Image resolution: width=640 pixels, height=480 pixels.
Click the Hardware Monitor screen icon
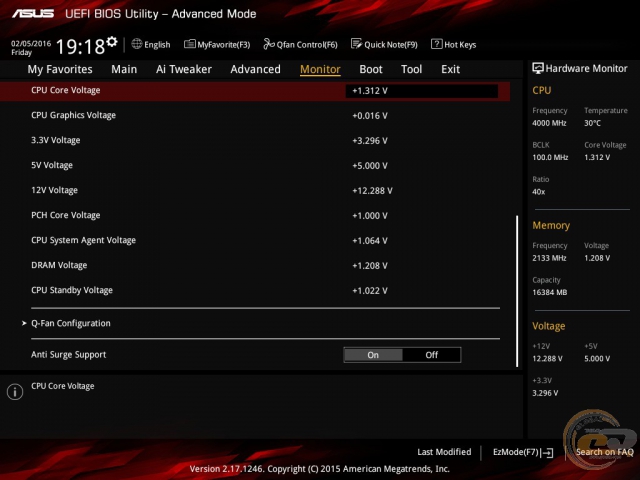pos(538,68)
